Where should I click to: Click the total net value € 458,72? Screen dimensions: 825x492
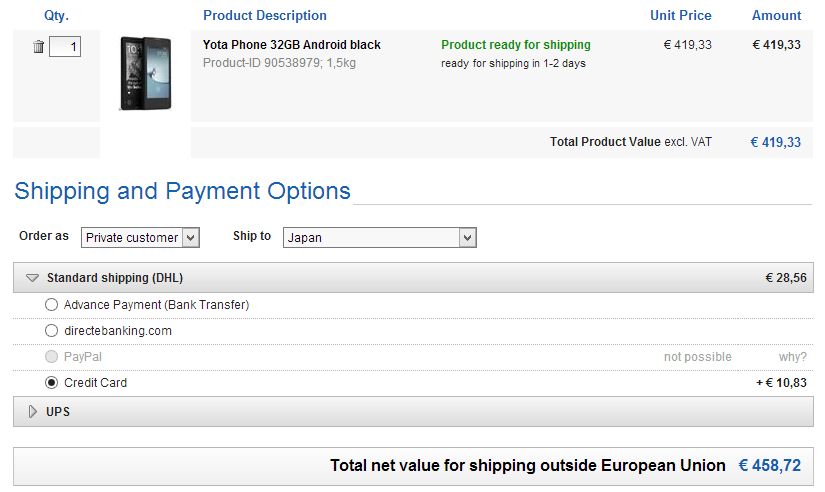click(x=769, y=466)
